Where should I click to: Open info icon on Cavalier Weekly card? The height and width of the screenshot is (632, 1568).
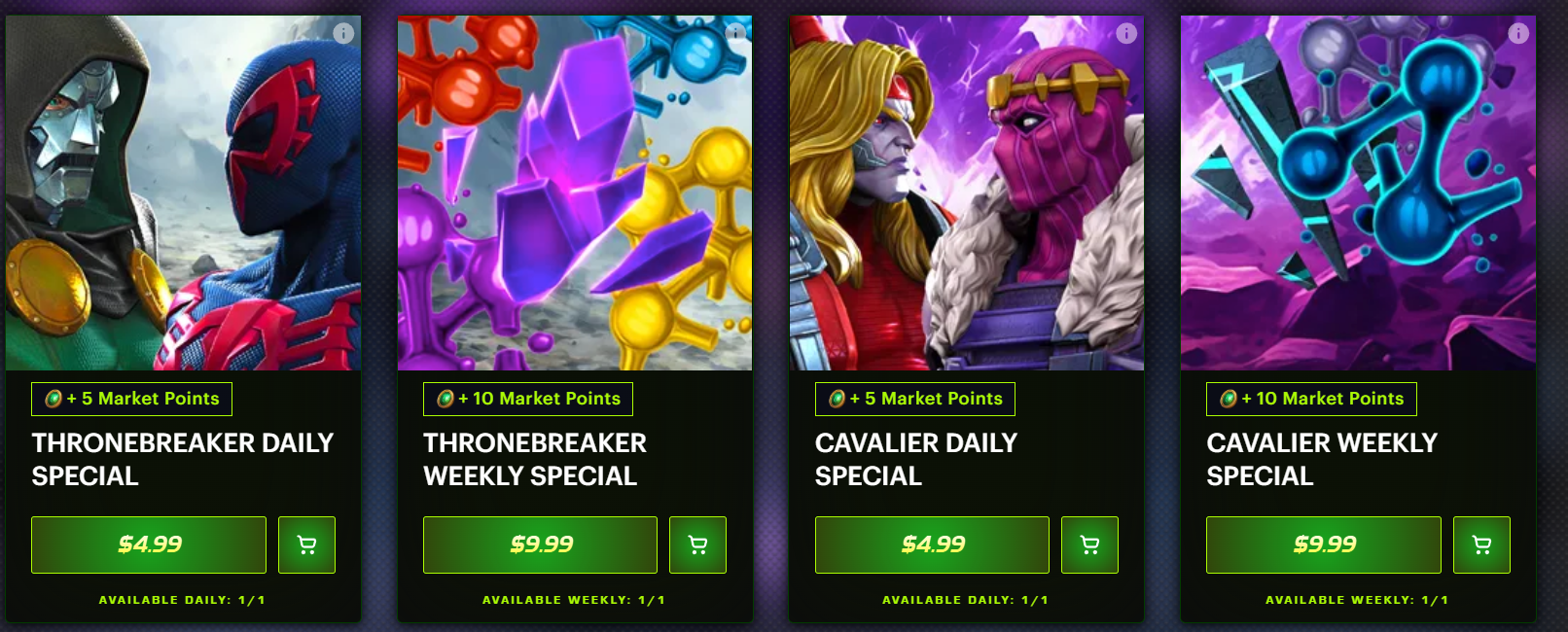click(x=1518, y=33)
